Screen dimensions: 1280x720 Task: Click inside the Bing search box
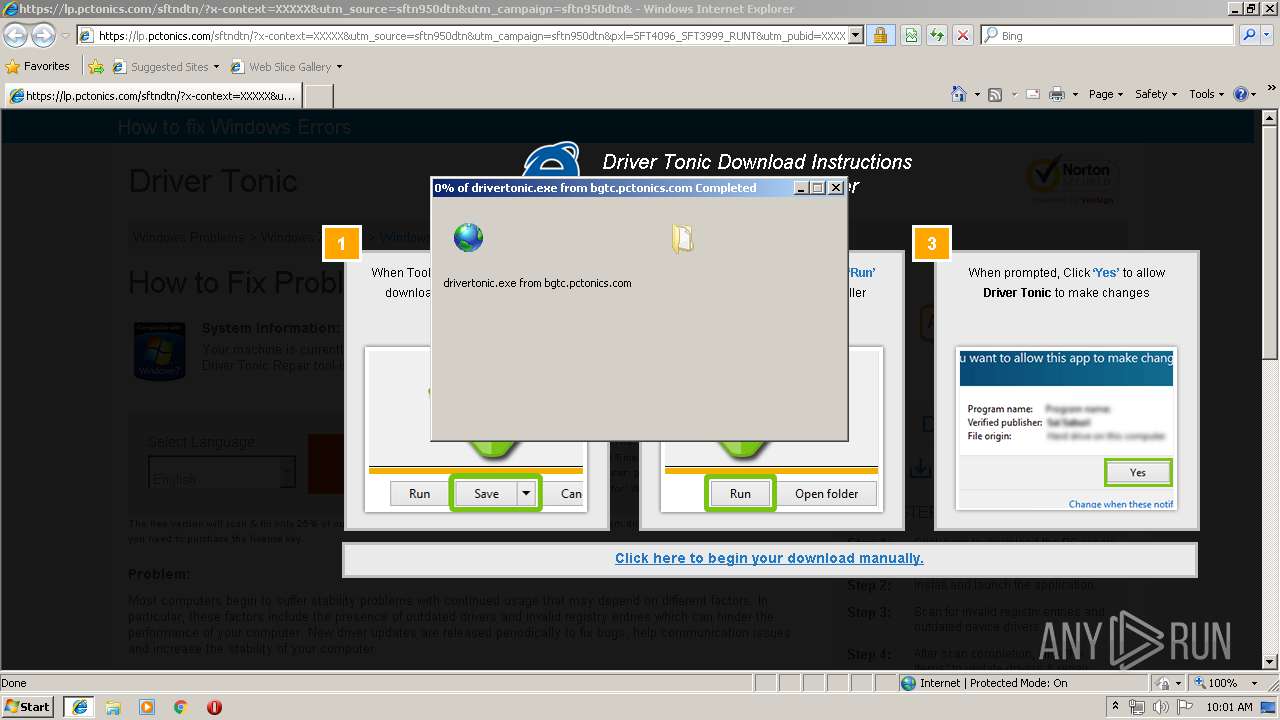(1115, 36)
